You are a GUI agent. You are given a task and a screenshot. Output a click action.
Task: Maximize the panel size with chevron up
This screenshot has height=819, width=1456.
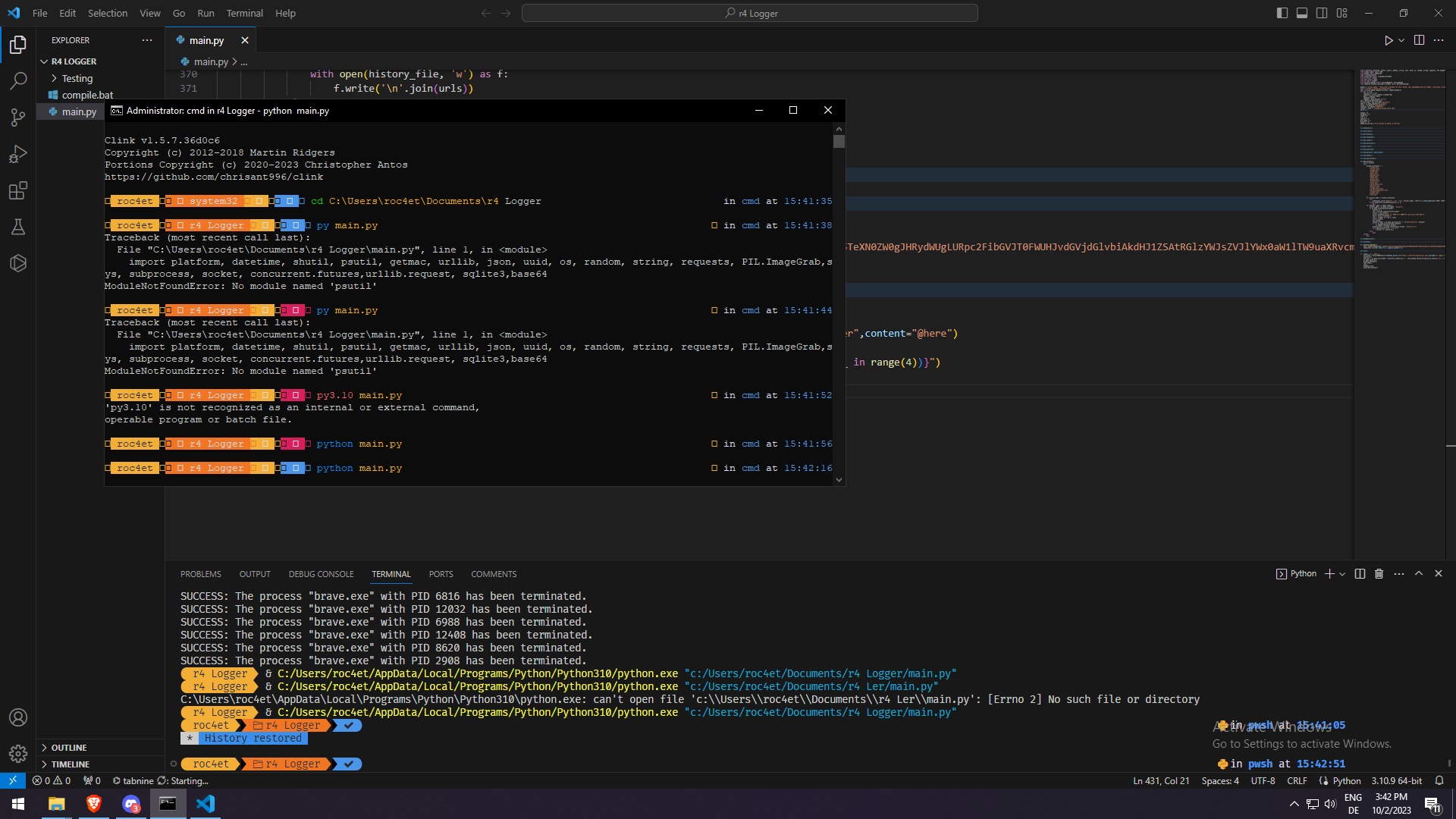pyautogui.click(x=1419, y=574)
